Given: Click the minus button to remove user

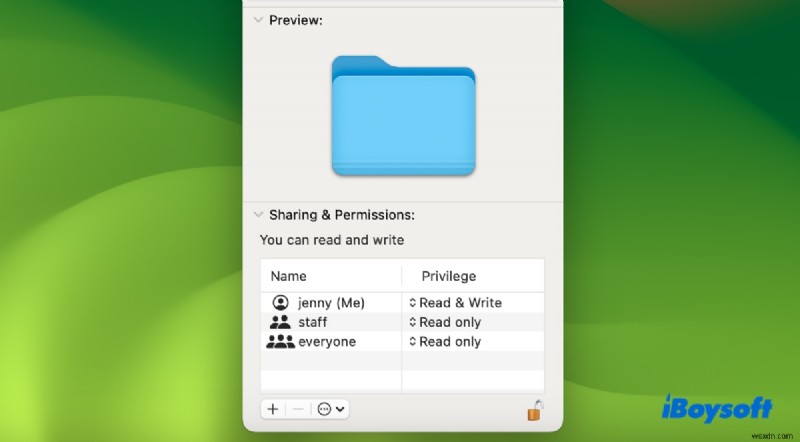Looking at the screenshot, I should click(298, 409).
